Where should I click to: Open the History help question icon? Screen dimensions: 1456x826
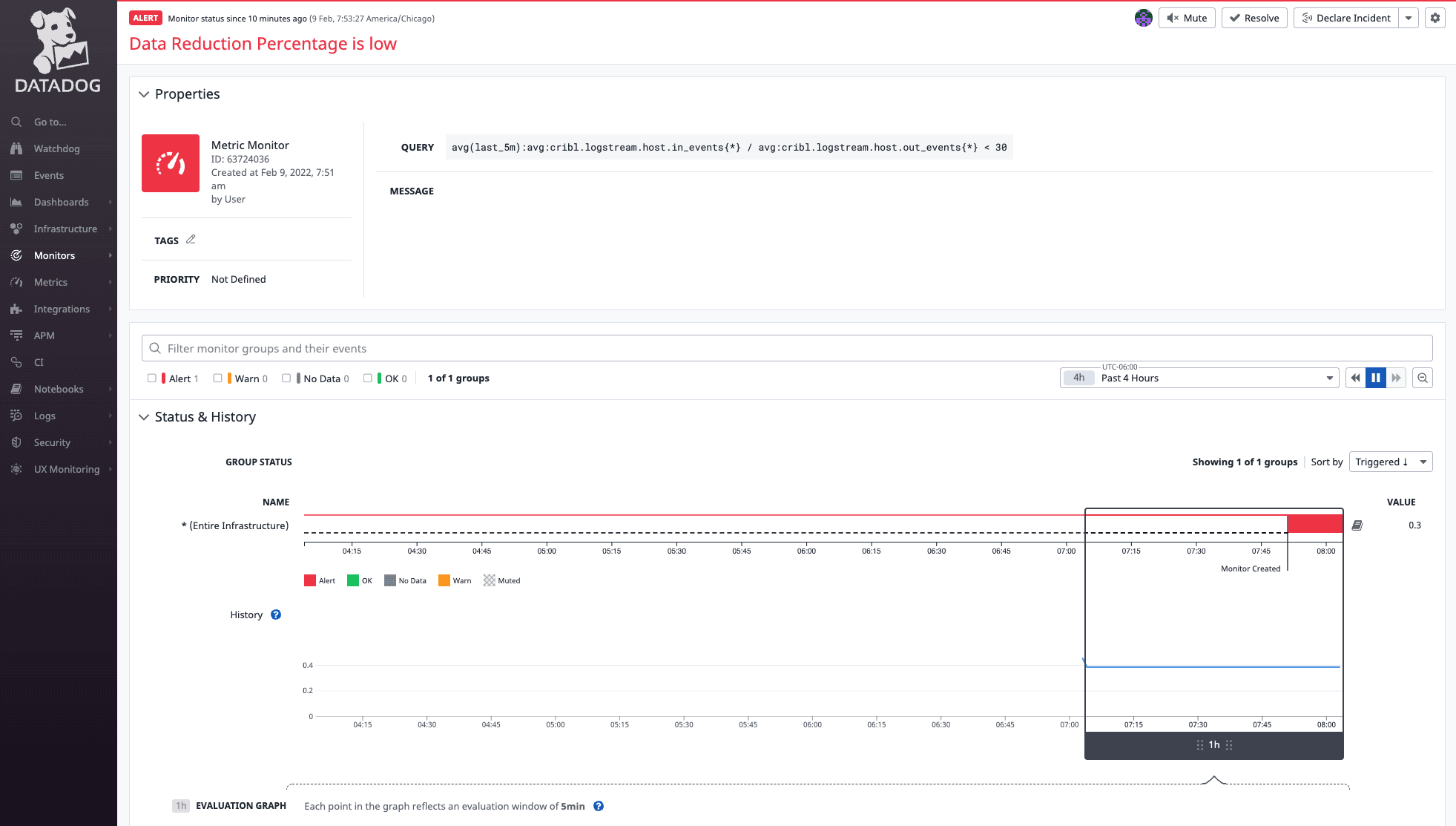tap(276, 614)
